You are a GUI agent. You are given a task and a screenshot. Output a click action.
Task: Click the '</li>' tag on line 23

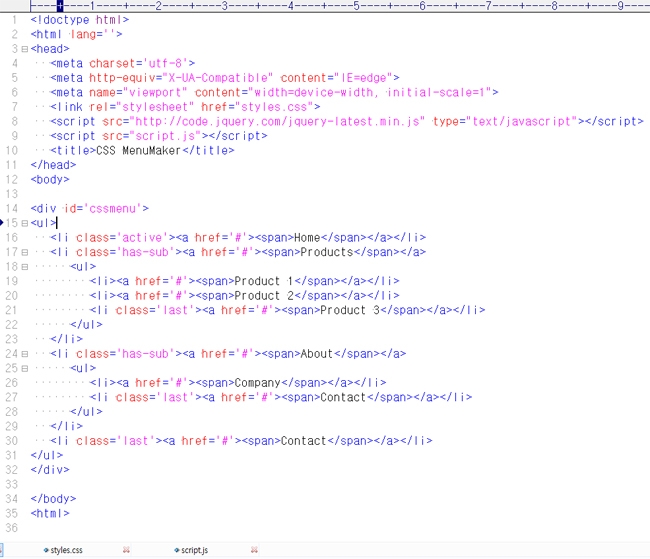coord(66,339)
